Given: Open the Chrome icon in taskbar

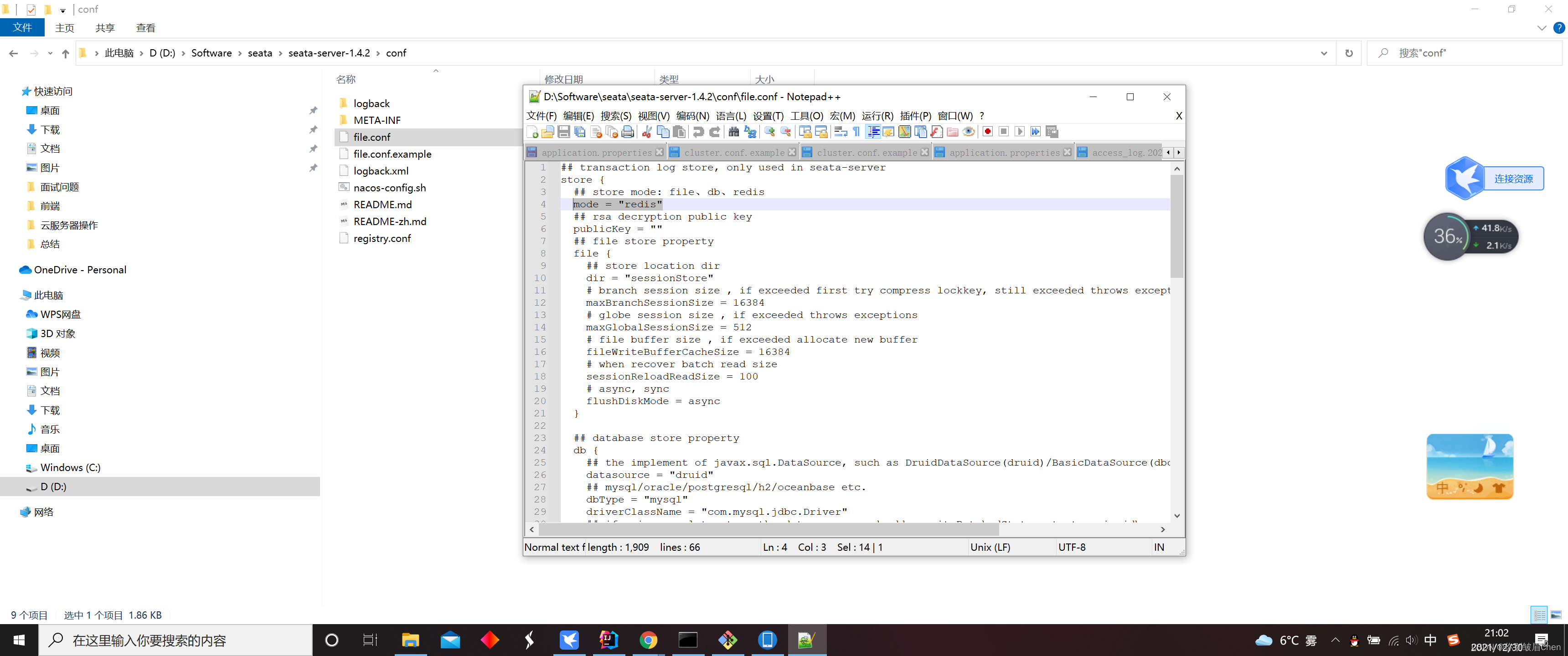Looking at the screenshot, I should coord(648,640).
